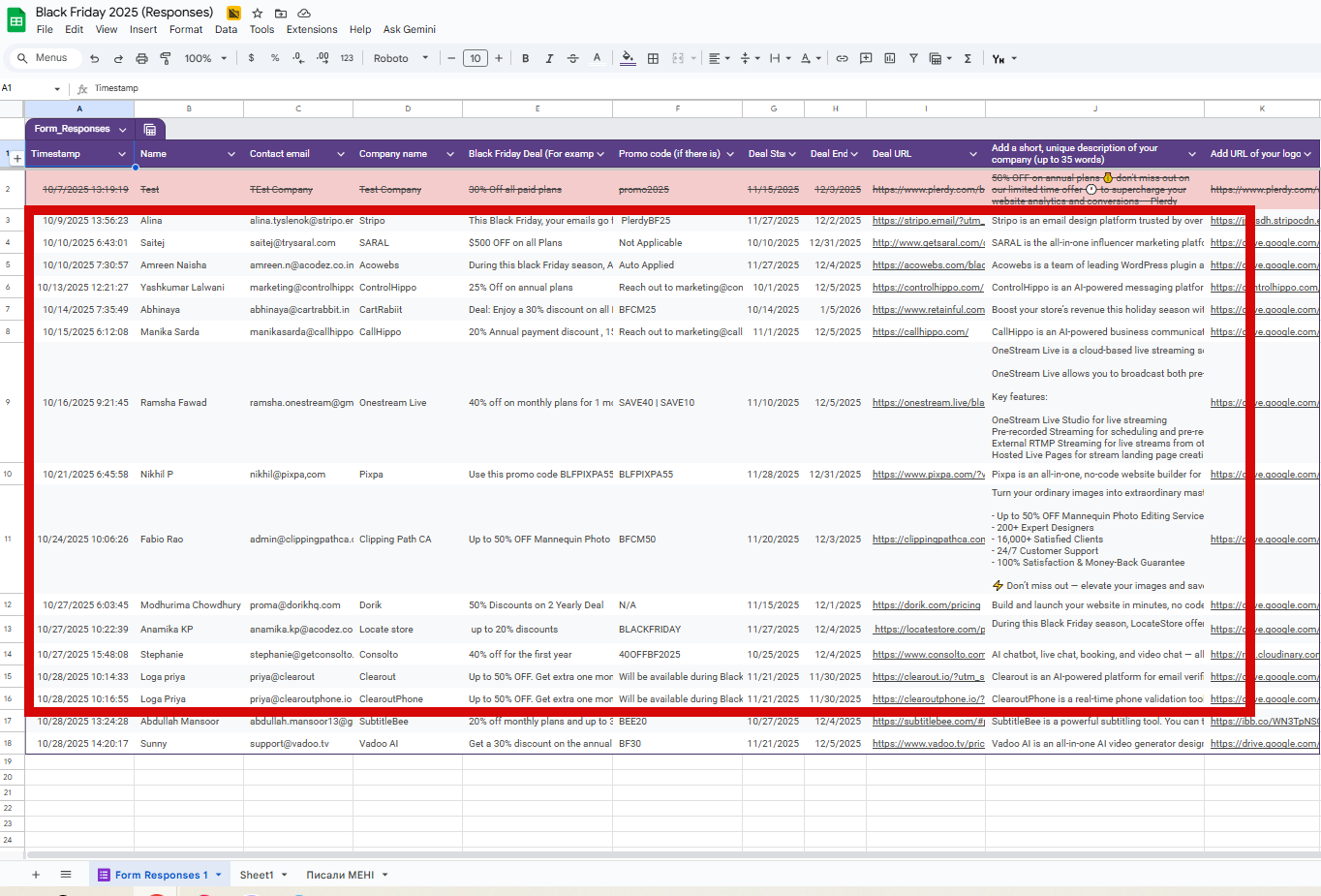Redo the last undone action
The width and height of the screenshot is (1321, 896).
[x=118, y=58]
